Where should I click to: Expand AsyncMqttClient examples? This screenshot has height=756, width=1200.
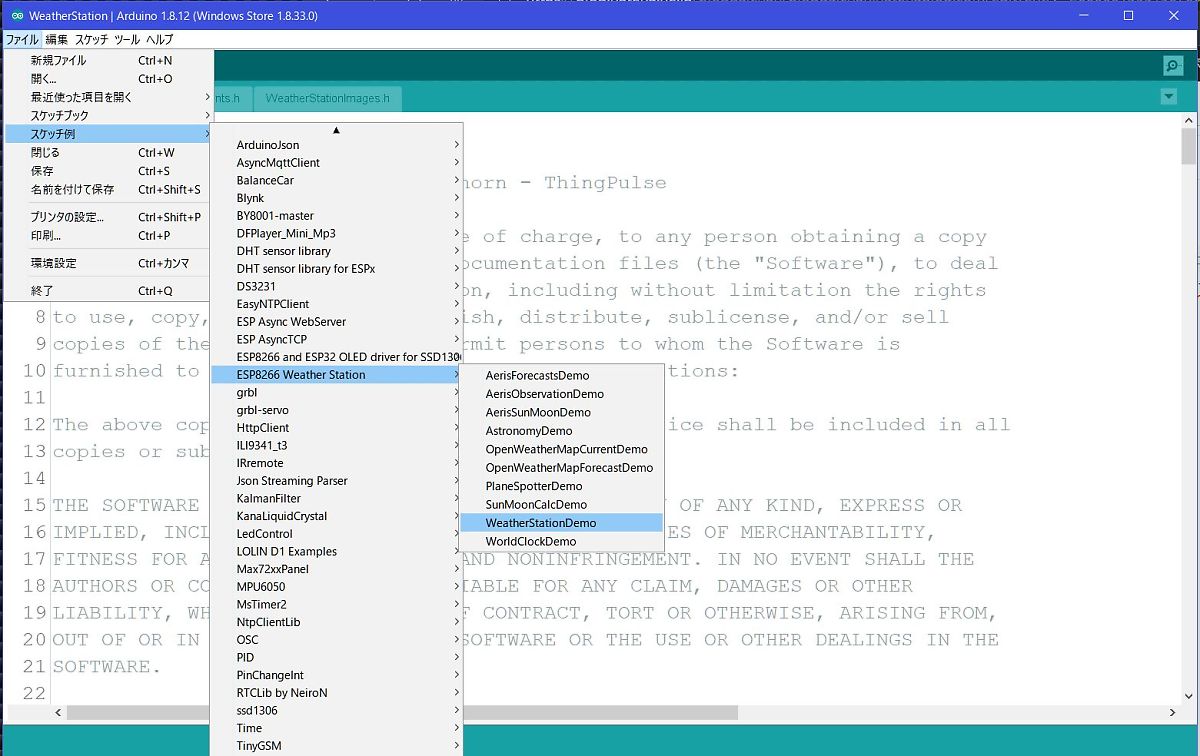tap(336, 163)
